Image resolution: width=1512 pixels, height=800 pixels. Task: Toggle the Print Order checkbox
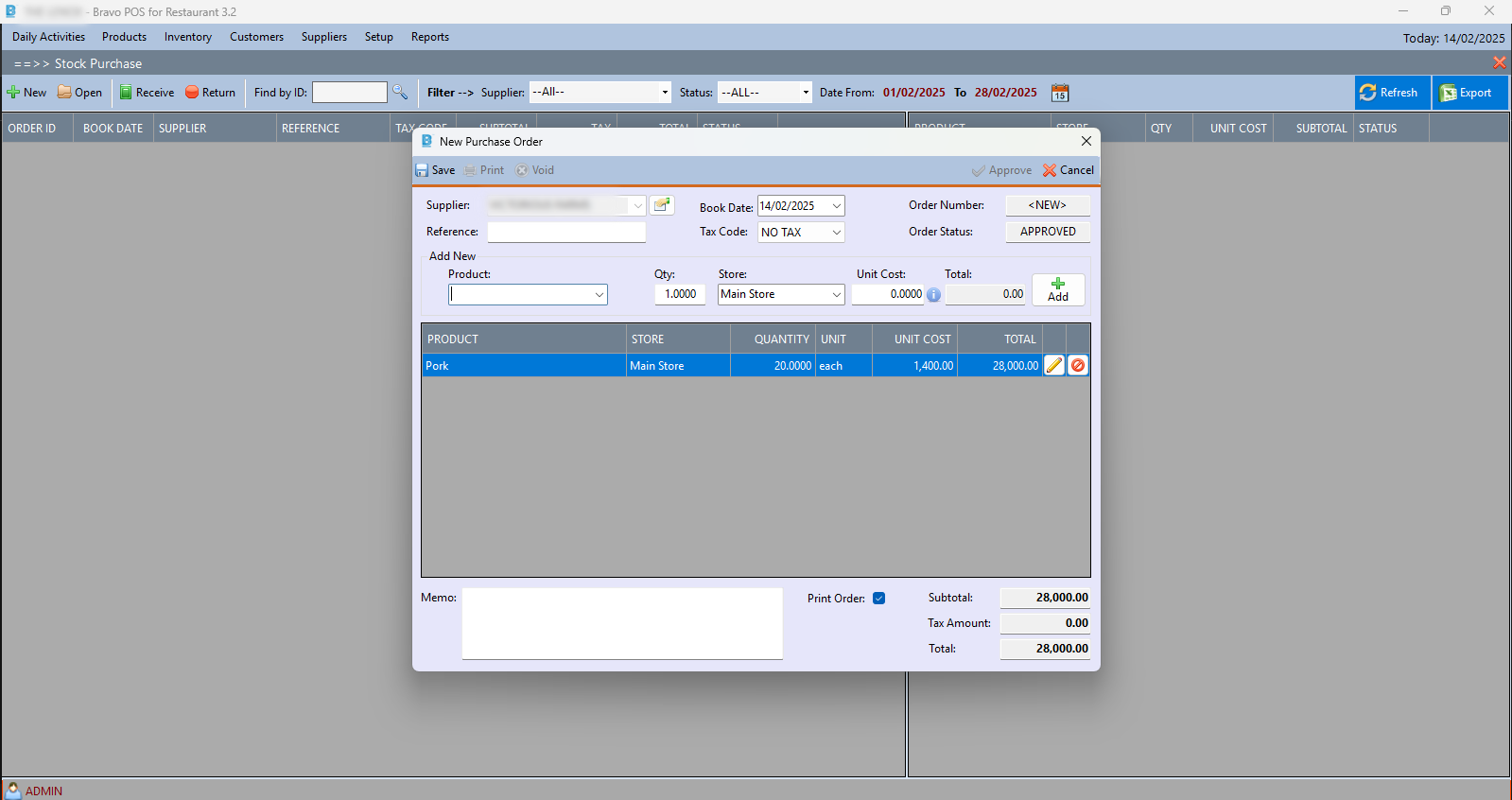[x=879, y=599]
